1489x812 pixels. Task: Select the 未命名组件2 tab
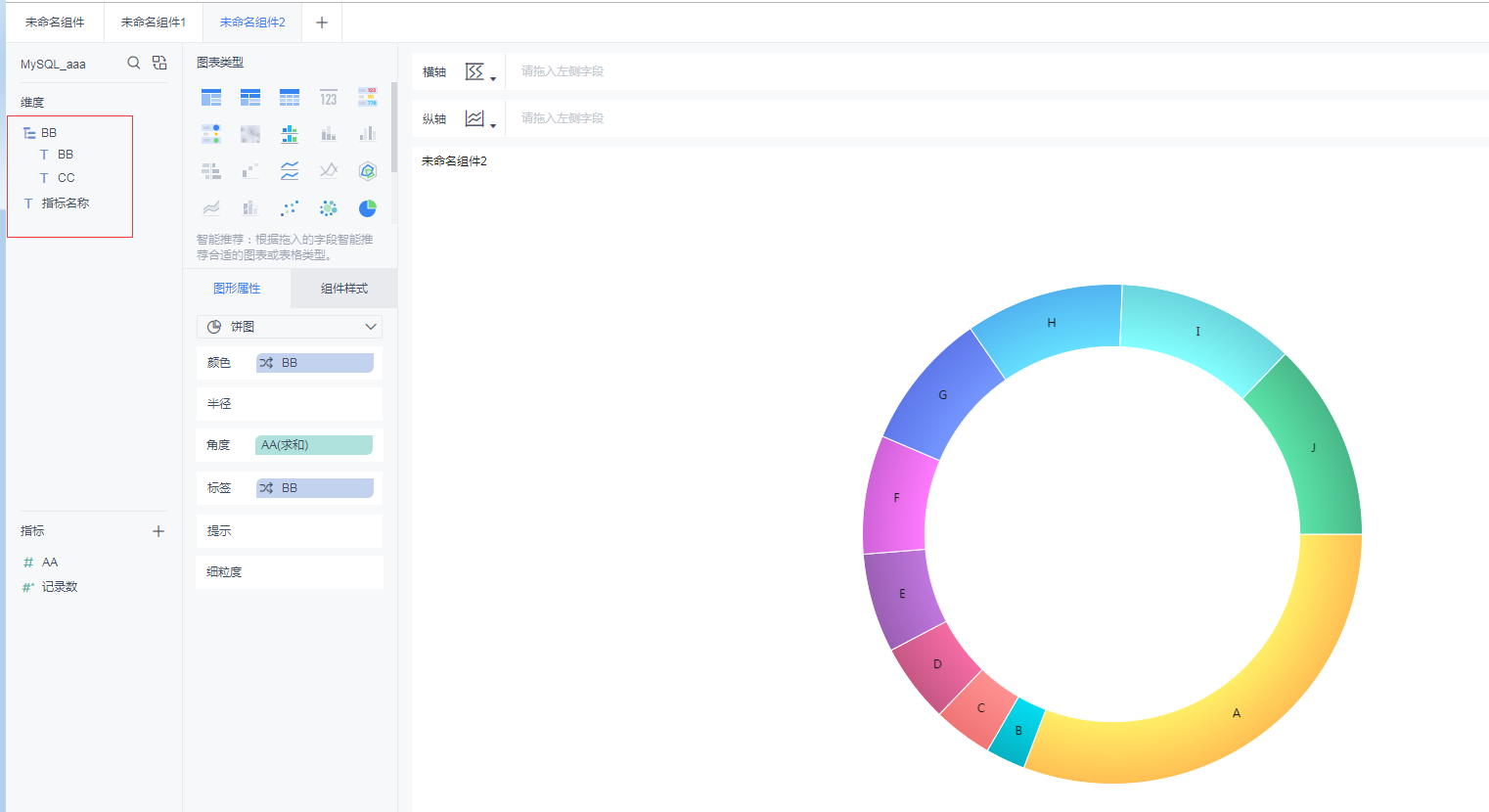point(252,22)
